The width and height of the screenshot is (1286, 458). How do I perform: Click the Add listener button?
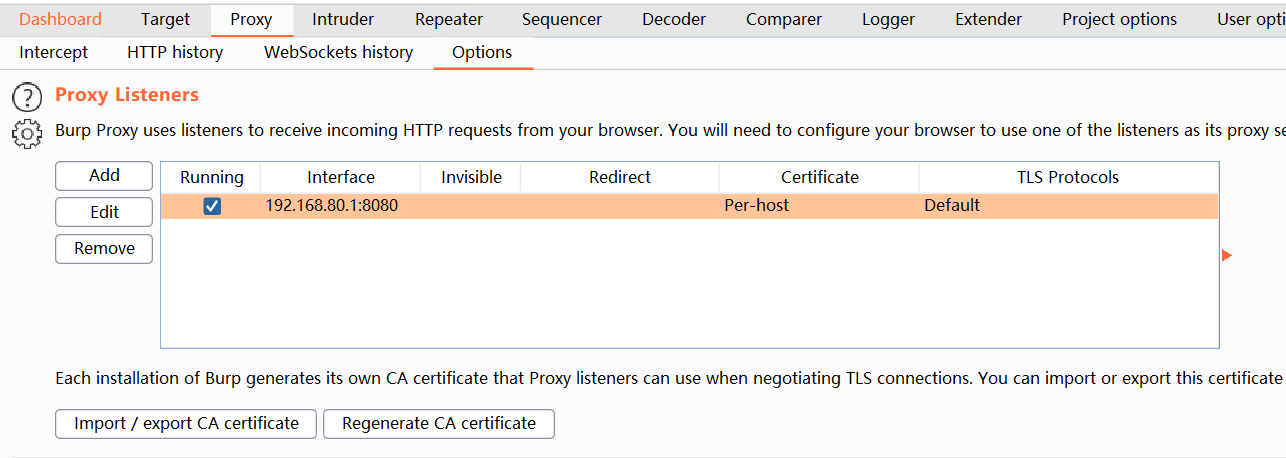(x=104, y=176)
